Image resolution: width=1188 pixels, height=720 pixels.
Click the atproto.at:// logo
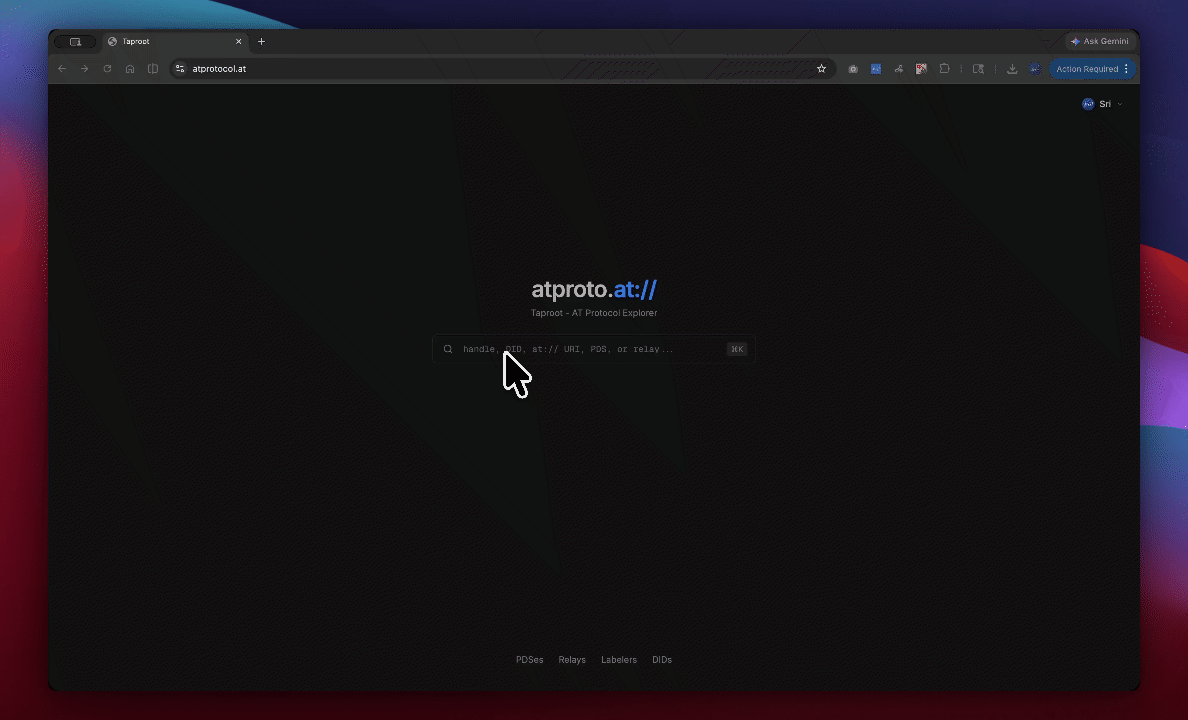click(594, 290)
